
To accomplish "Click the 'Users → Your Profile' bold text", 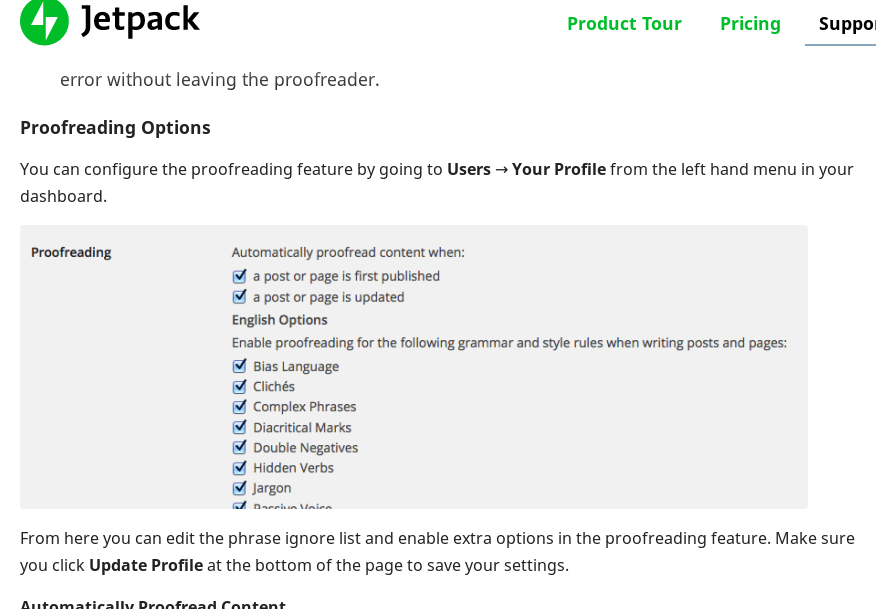I will click(x=526, y=169).
